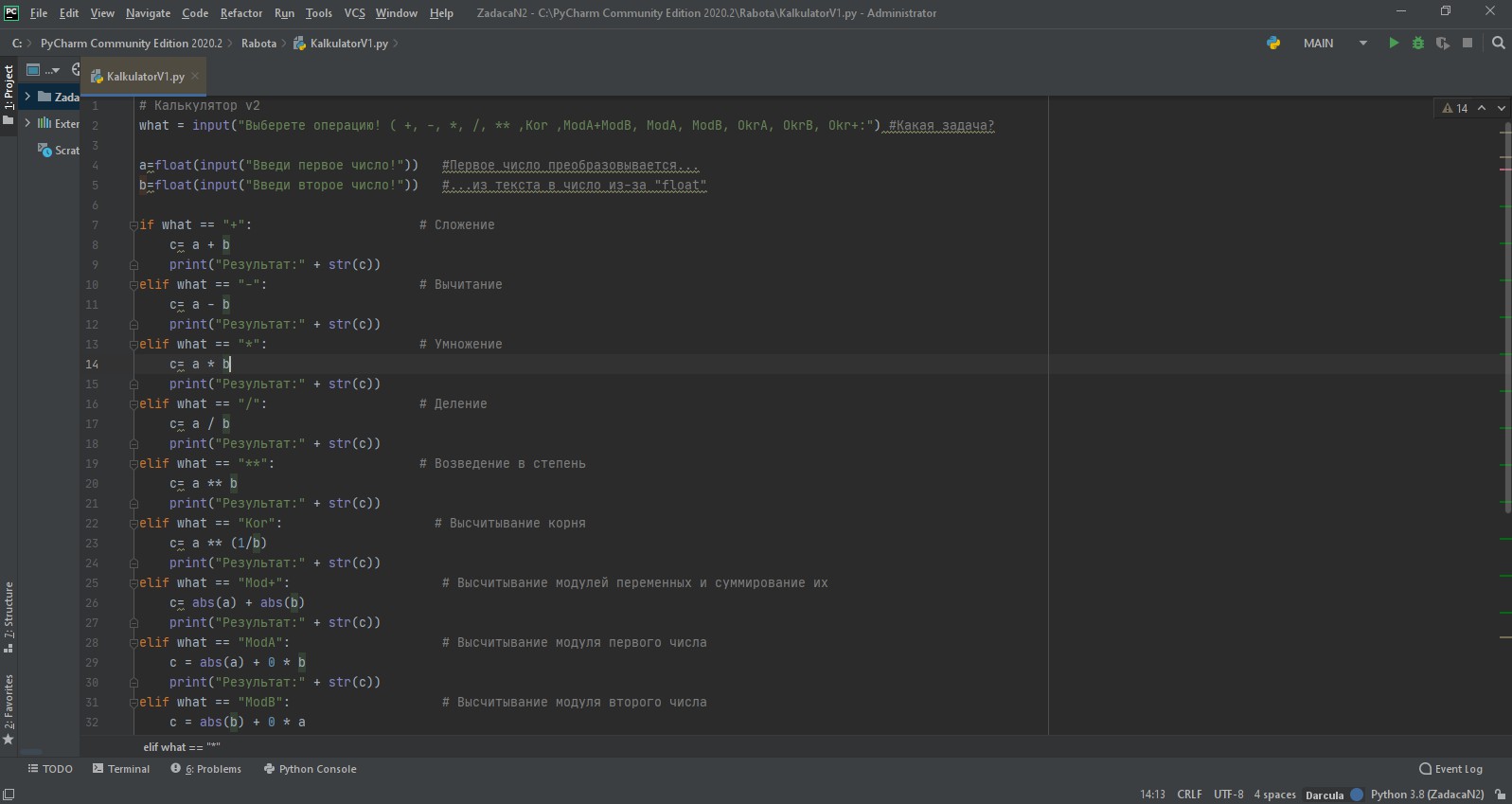The width and height of the screenshot is (1512, 804).
Task: Toggle the 1: Project side panel
Action: [x=9, y=94]
